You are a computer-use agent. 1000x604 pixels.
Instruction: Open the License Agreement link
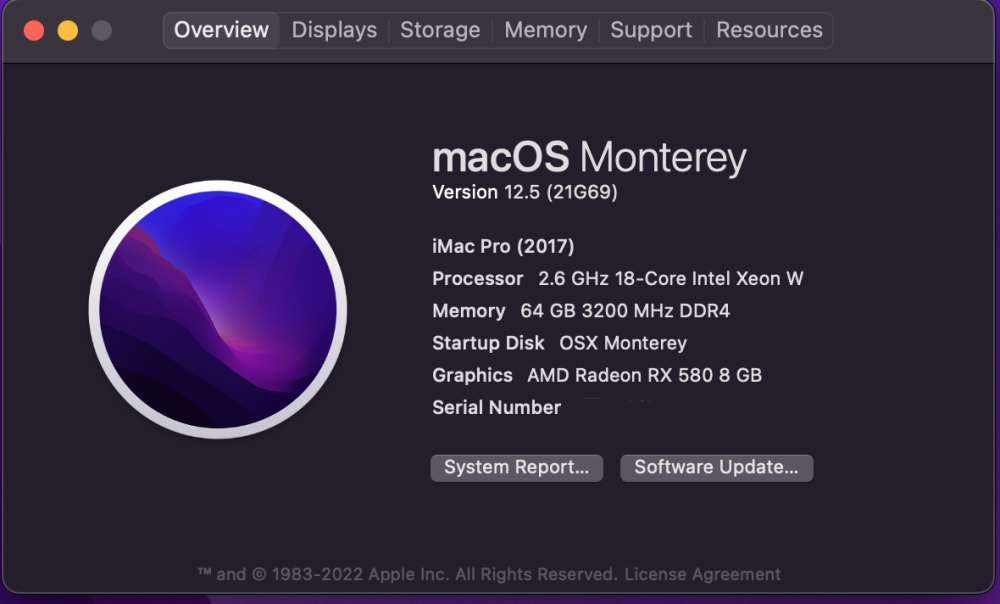click(x=702, y=574)
